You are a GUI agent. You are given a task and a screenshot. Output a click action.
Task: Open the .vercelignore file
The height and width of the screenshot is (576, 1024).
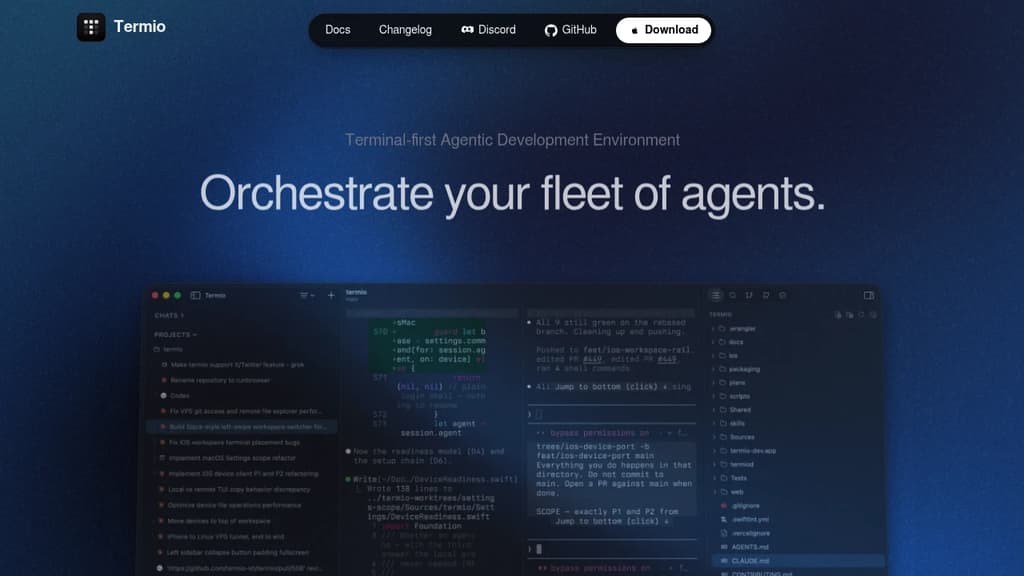tap(744, 534)
